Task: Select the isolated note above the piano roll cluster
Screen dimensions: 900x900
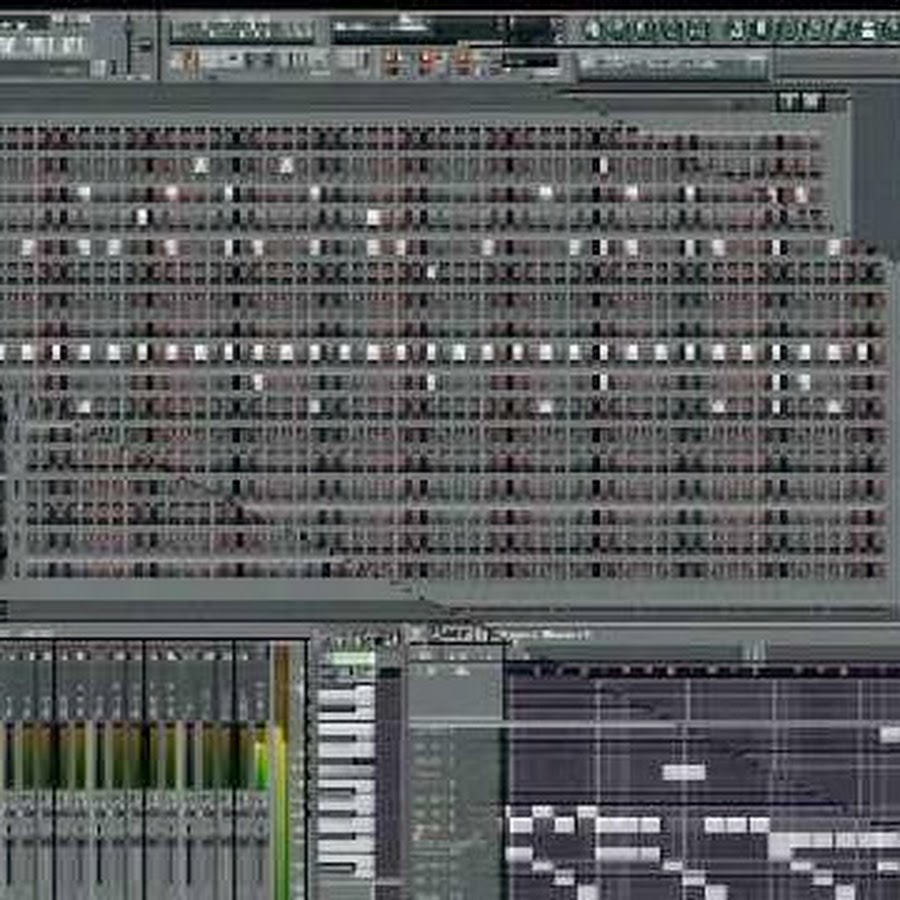Action: coord(684,772)
